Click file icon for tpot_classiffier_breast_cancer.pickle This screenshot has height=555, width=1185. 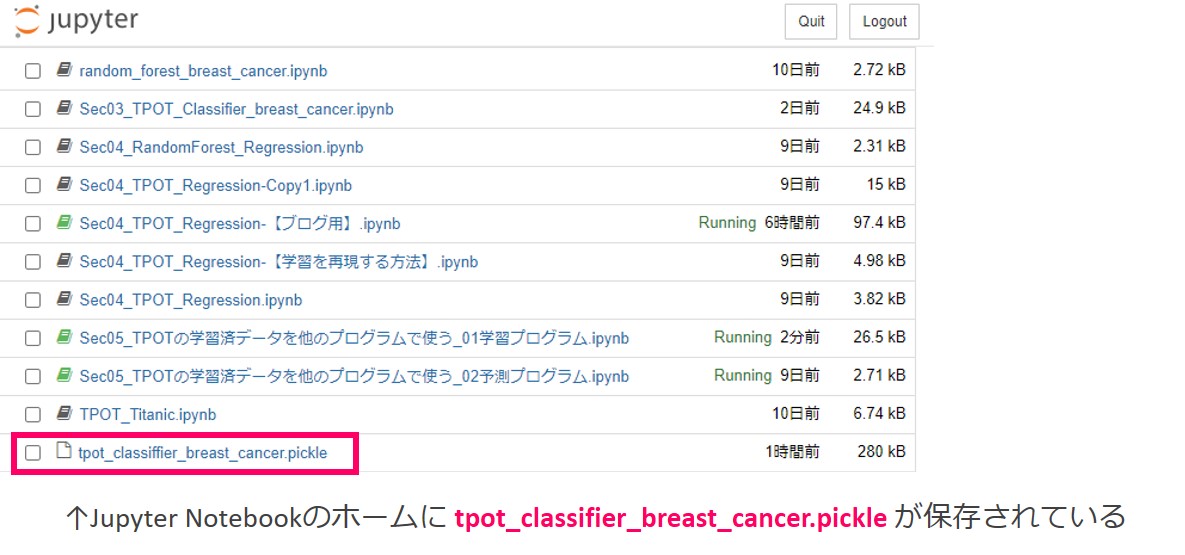click(x=64, y=452)
